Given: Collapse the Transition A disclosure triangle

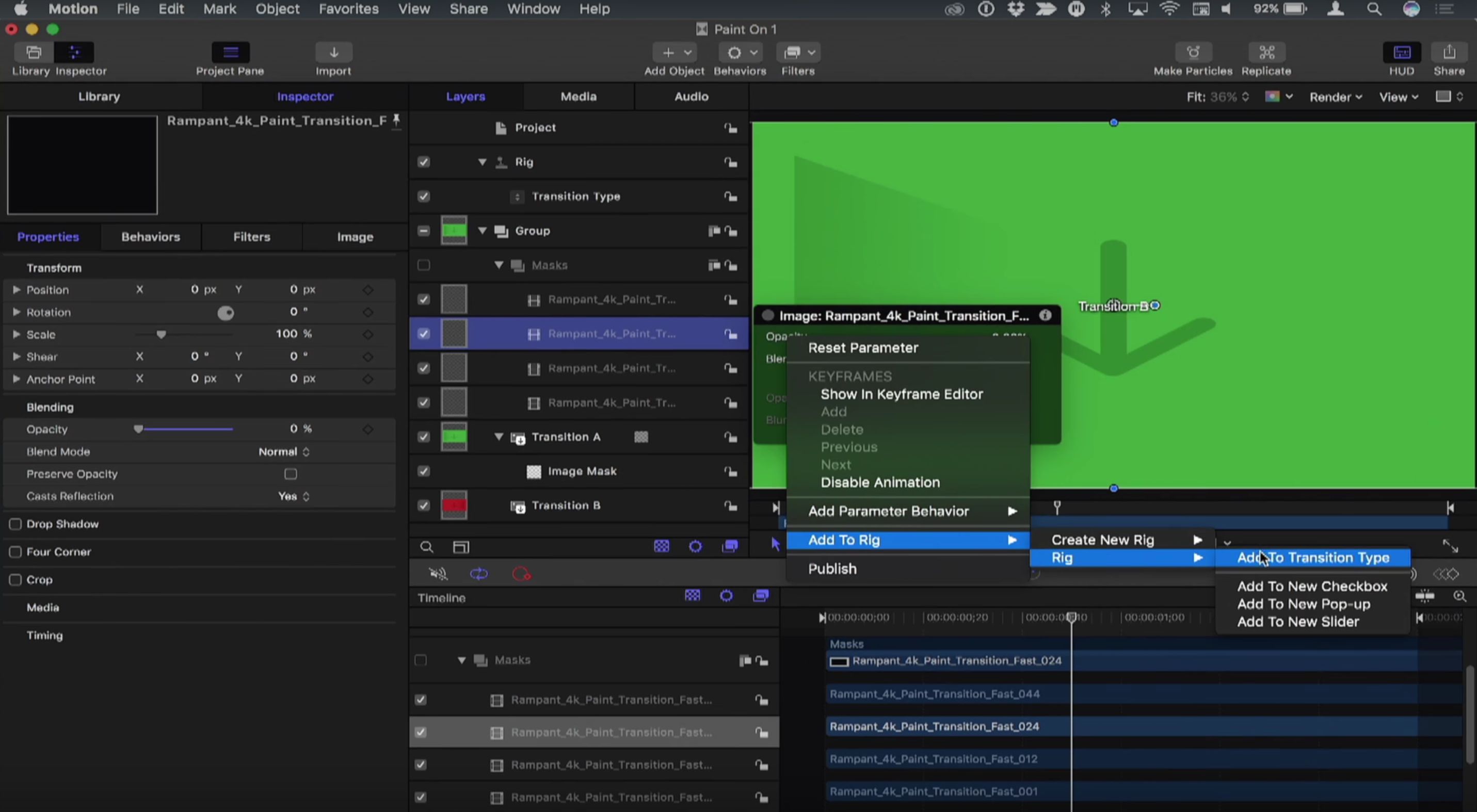Looking at the screenshot, I should pyautogui.click(x=499, y=437).
